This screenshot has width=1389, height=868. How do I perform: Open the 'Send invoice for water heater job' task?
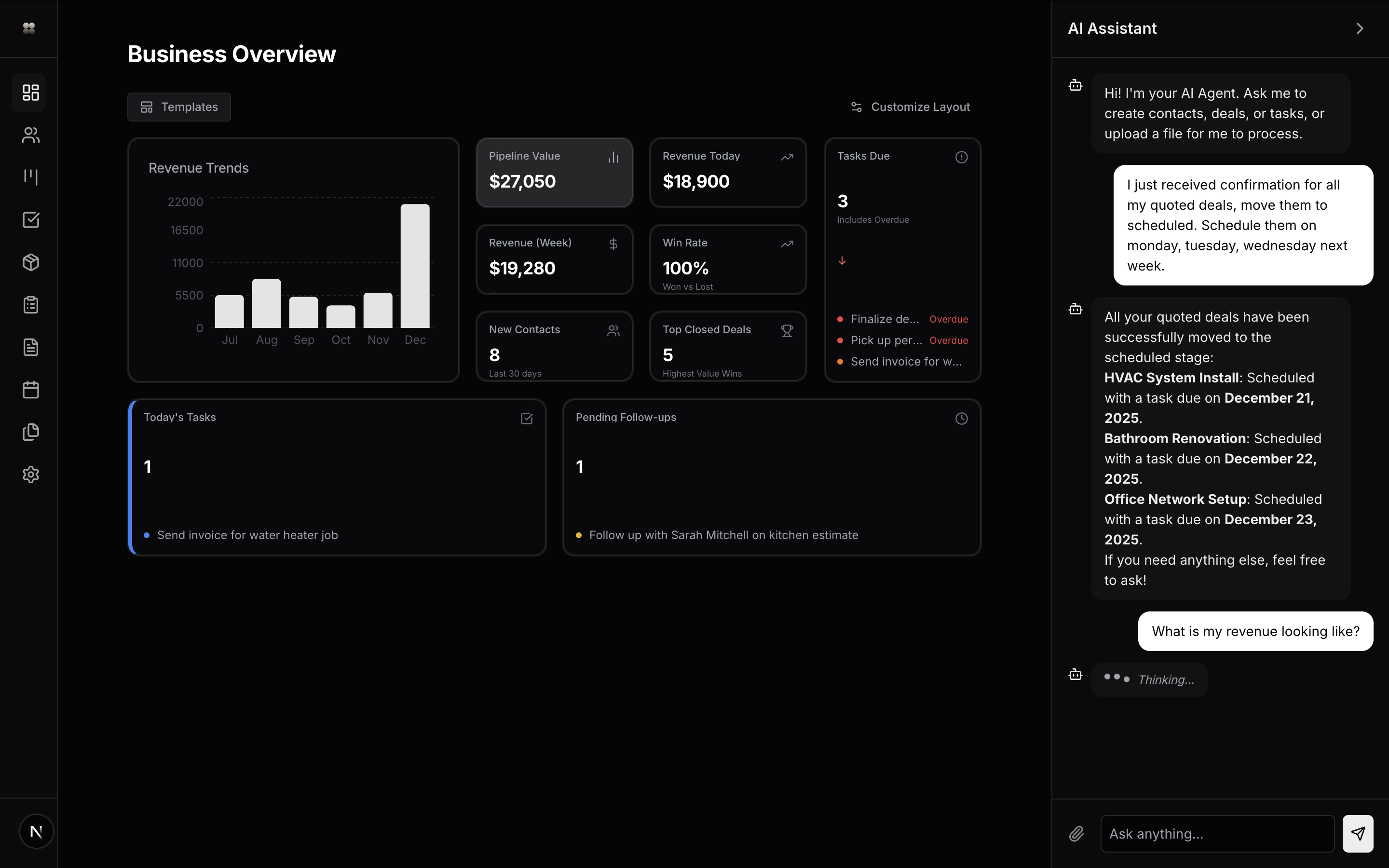[247, 535]
